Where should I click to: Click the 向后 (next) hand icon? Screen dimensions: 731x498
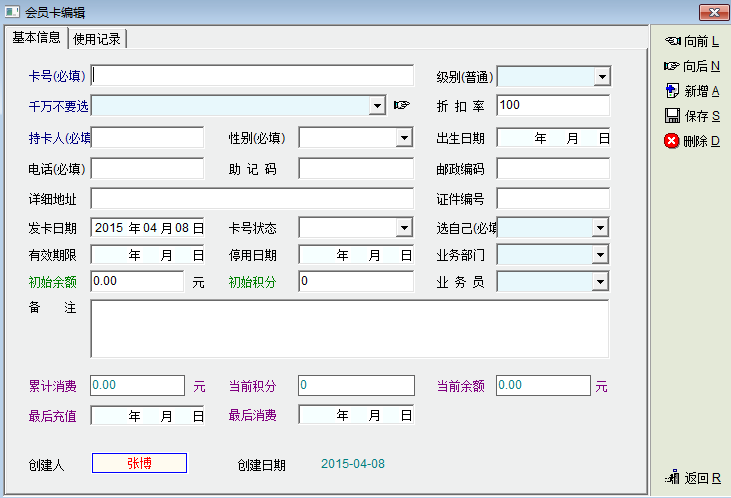pyautogui.click(x=672, y=66)
